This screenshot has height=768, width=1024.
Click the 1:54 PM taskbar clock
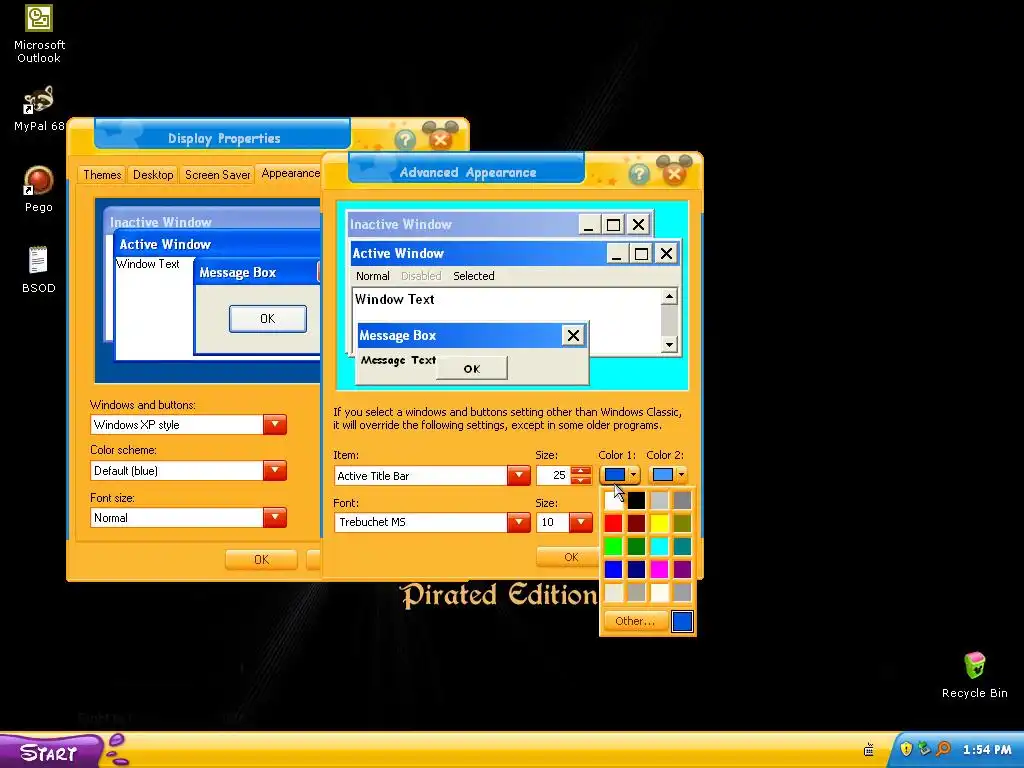(x=986, y=750)
